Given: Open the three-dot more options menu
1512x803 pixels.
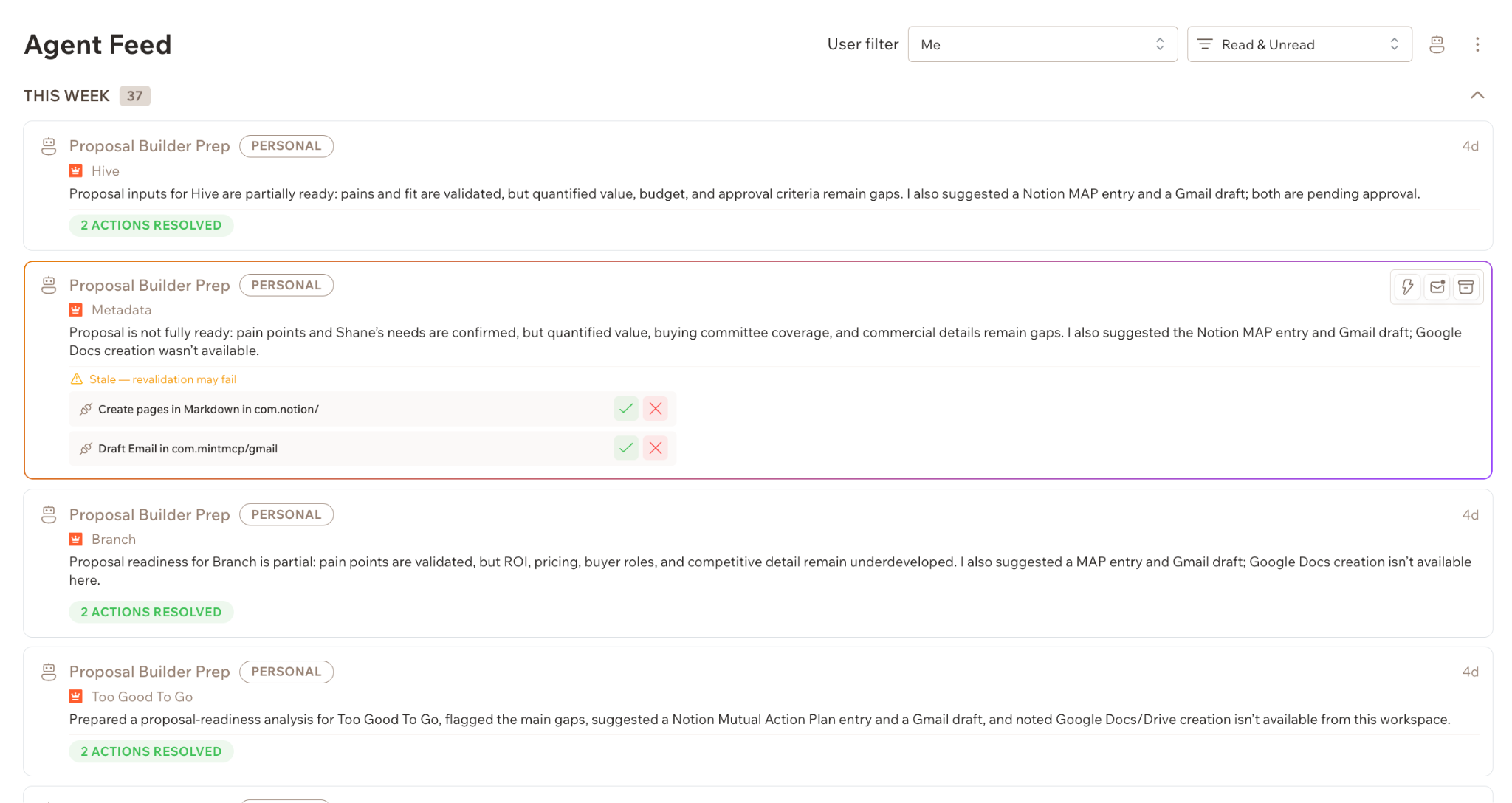Looking at the screenshot, I should 1477,44.
